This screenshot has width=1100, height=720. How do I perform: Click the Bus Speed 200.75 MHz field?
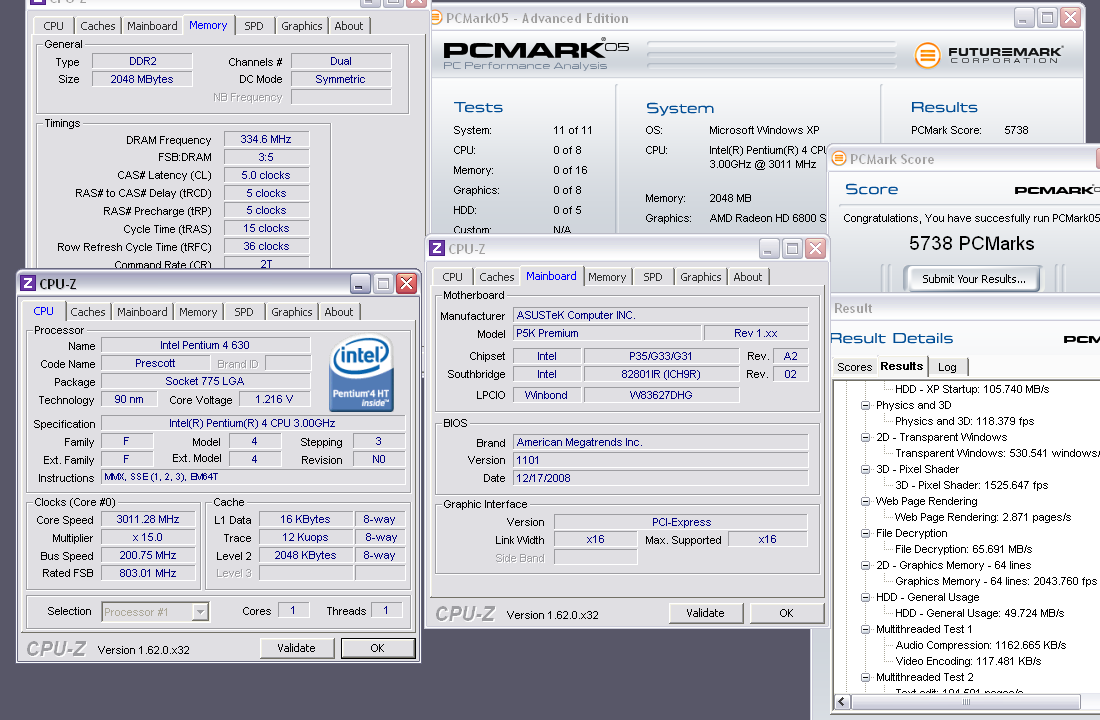coord(148,555)
